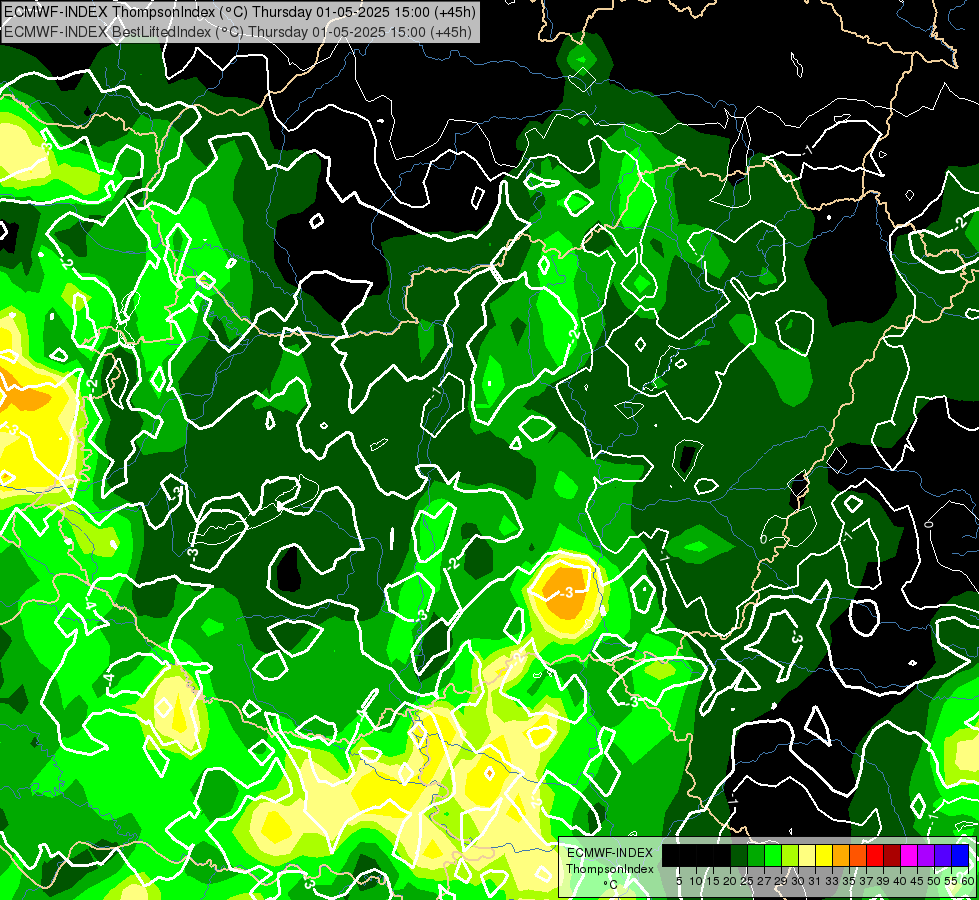This screenshot has height=900, width=979.
Task: Click legend scale value 30
Action: (x=799, y=881)
